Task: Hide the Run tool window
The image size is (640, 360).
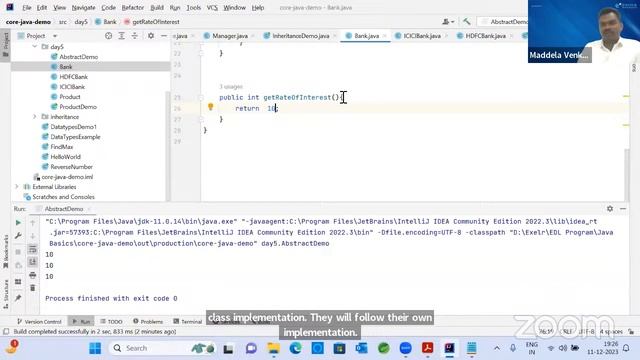Action: tap(623, 209)
